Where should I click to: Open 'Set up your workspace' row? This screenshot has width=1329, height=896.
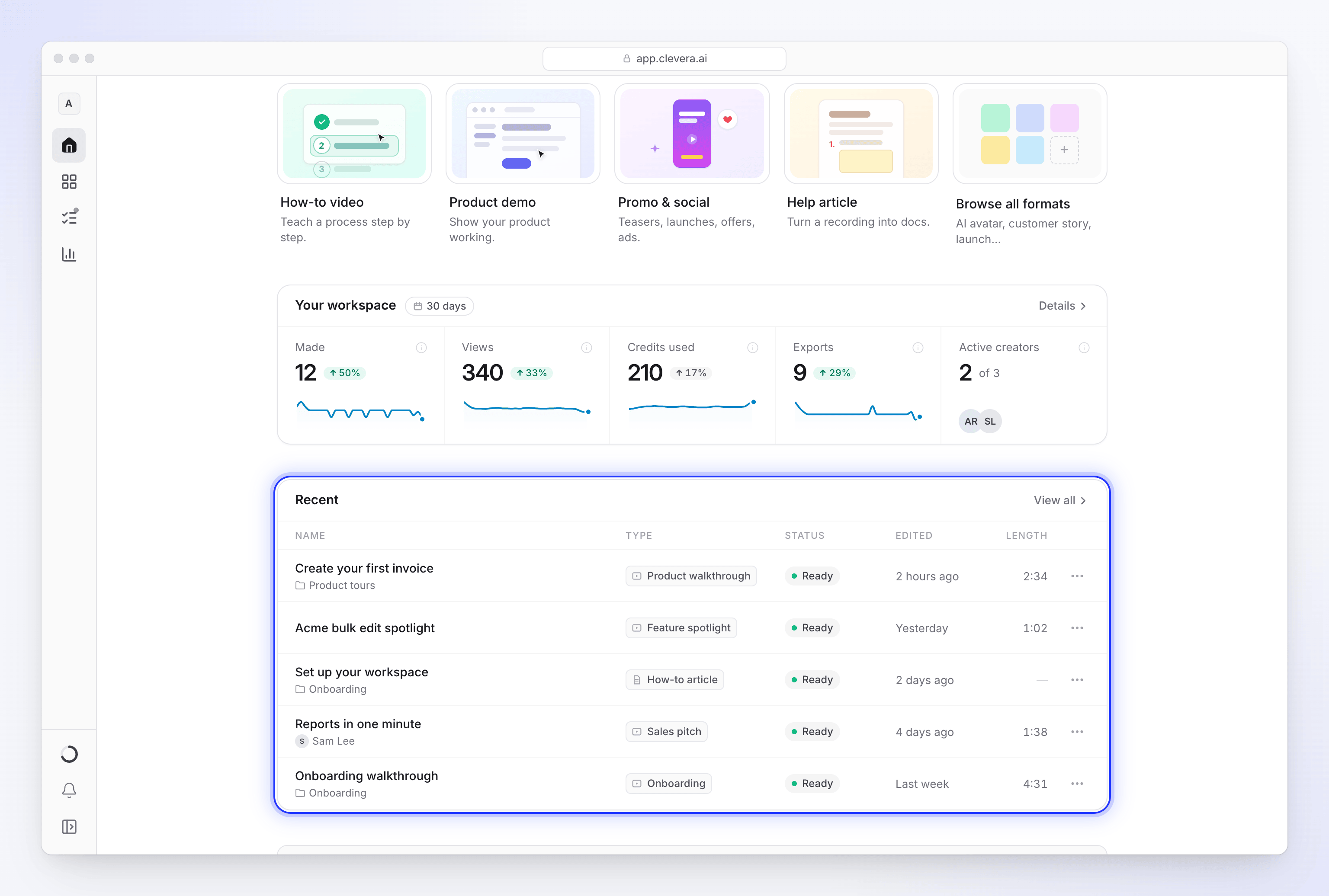pos(692,680)
